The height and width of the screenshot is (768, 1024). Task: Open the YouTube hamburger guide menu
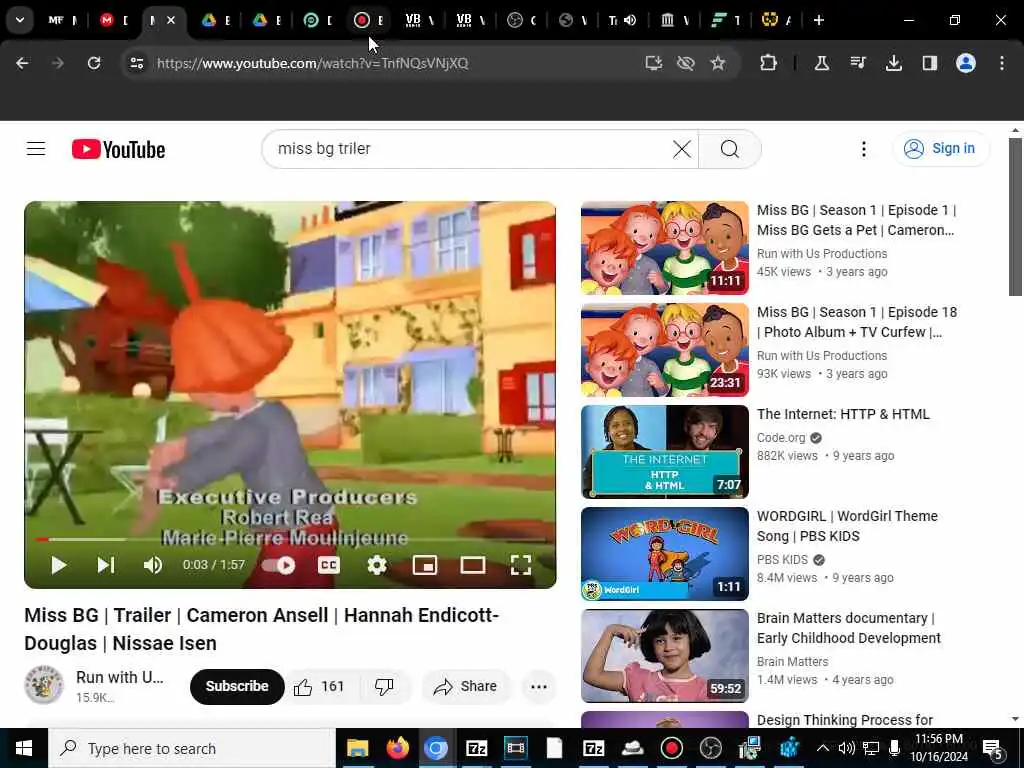point(36,149)
